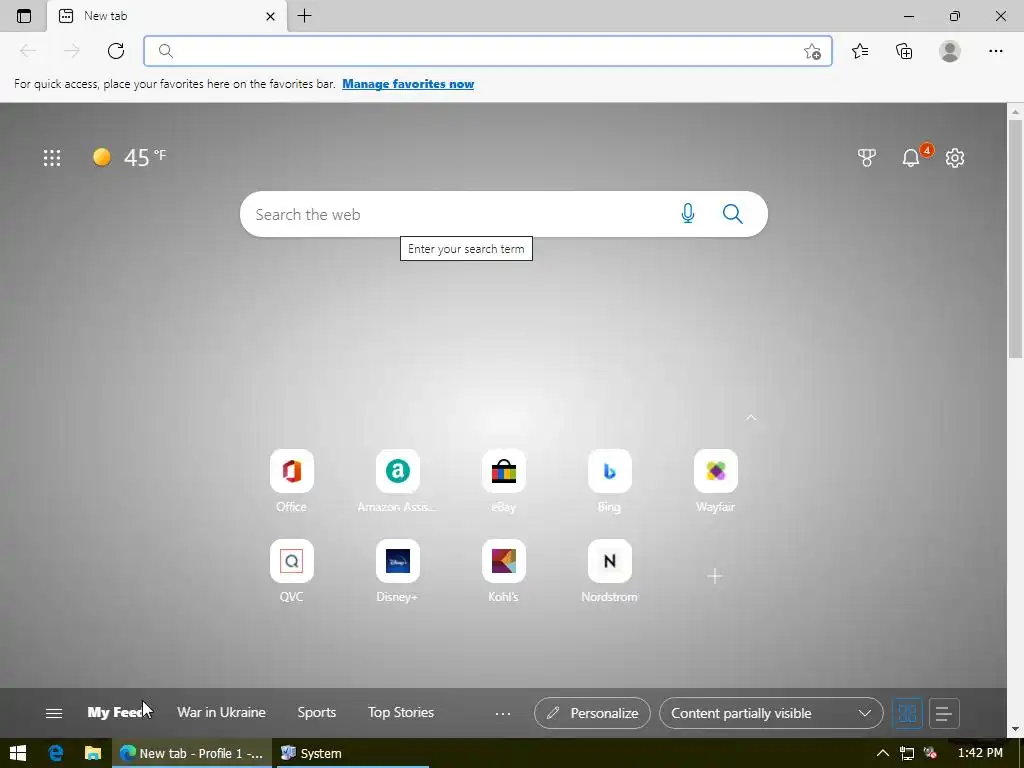1024x768 pixels.
Task: Add a new quick link site
Action: (715, 576)
